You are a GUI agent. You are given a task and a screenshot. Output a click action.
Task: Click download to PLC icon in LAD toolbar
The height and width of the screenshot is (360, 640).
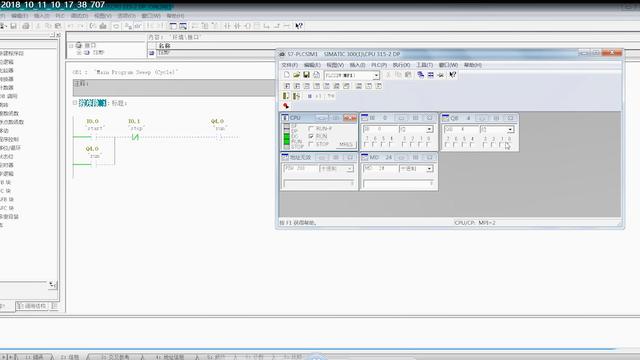(103, 26)
